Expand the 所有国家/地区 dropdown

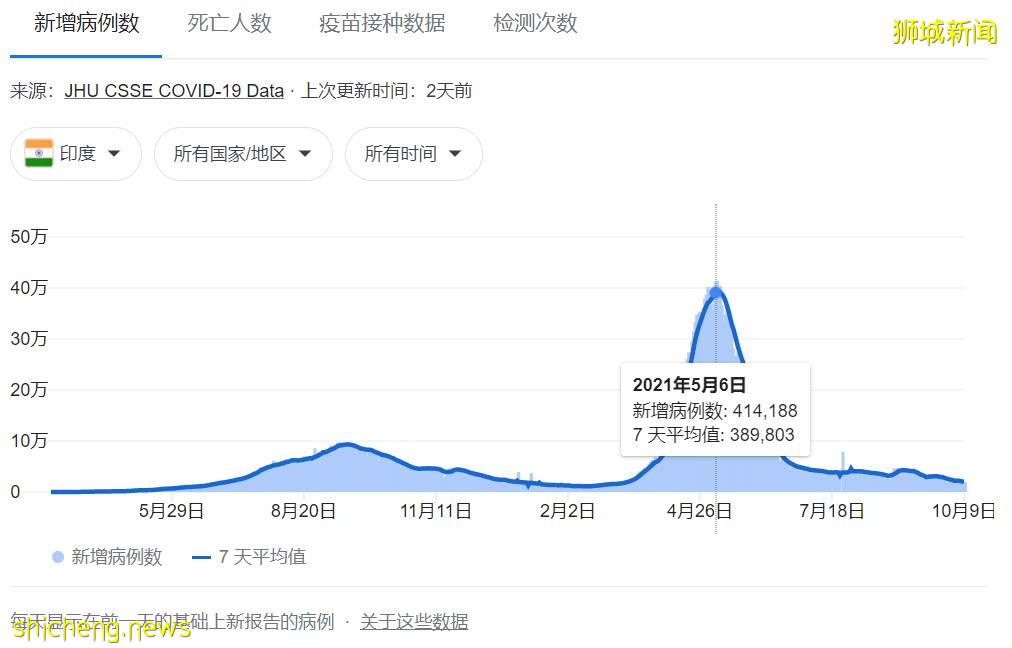(243, 154)
